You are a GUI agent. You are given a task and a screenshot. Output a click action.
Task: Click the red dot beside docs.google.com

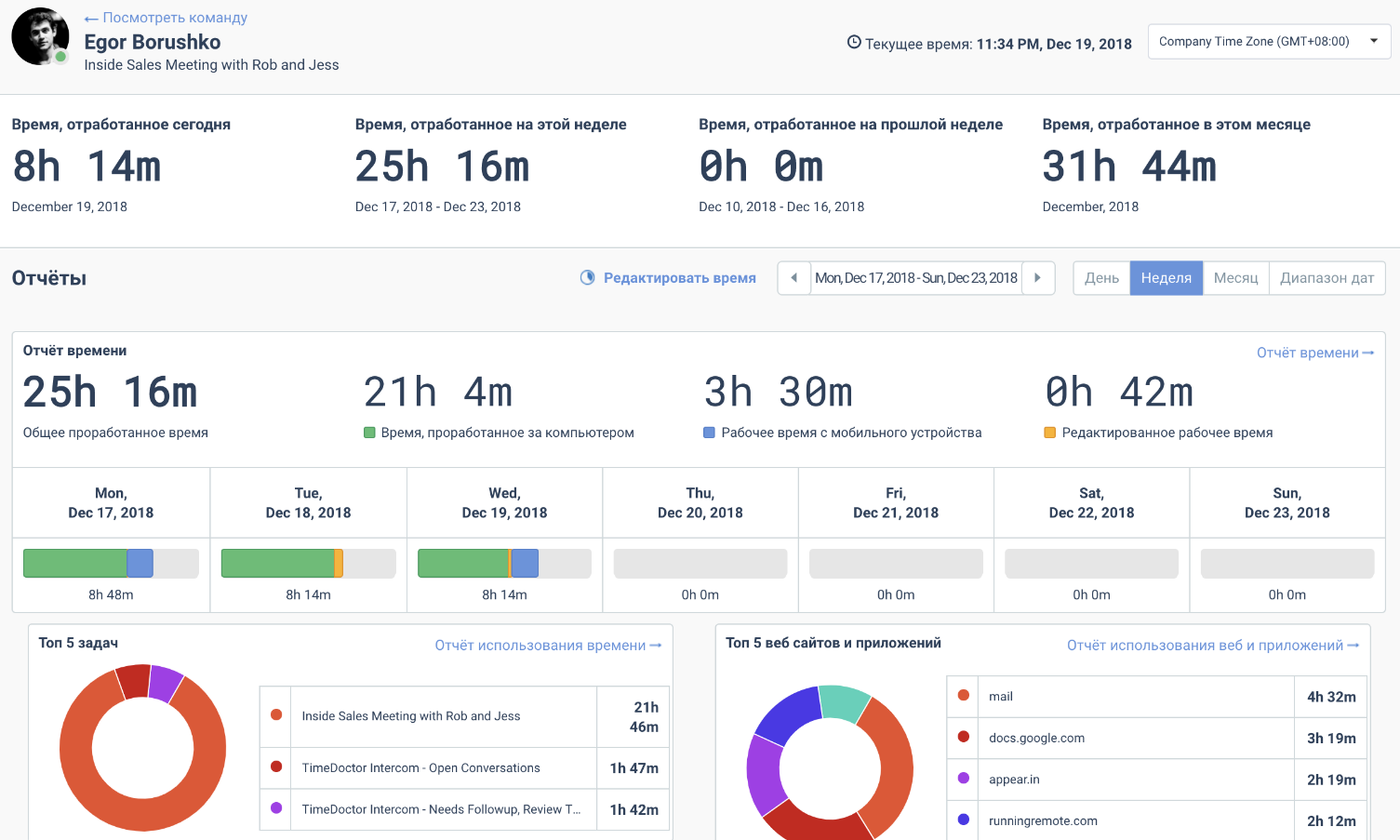[x=963, y=737]
